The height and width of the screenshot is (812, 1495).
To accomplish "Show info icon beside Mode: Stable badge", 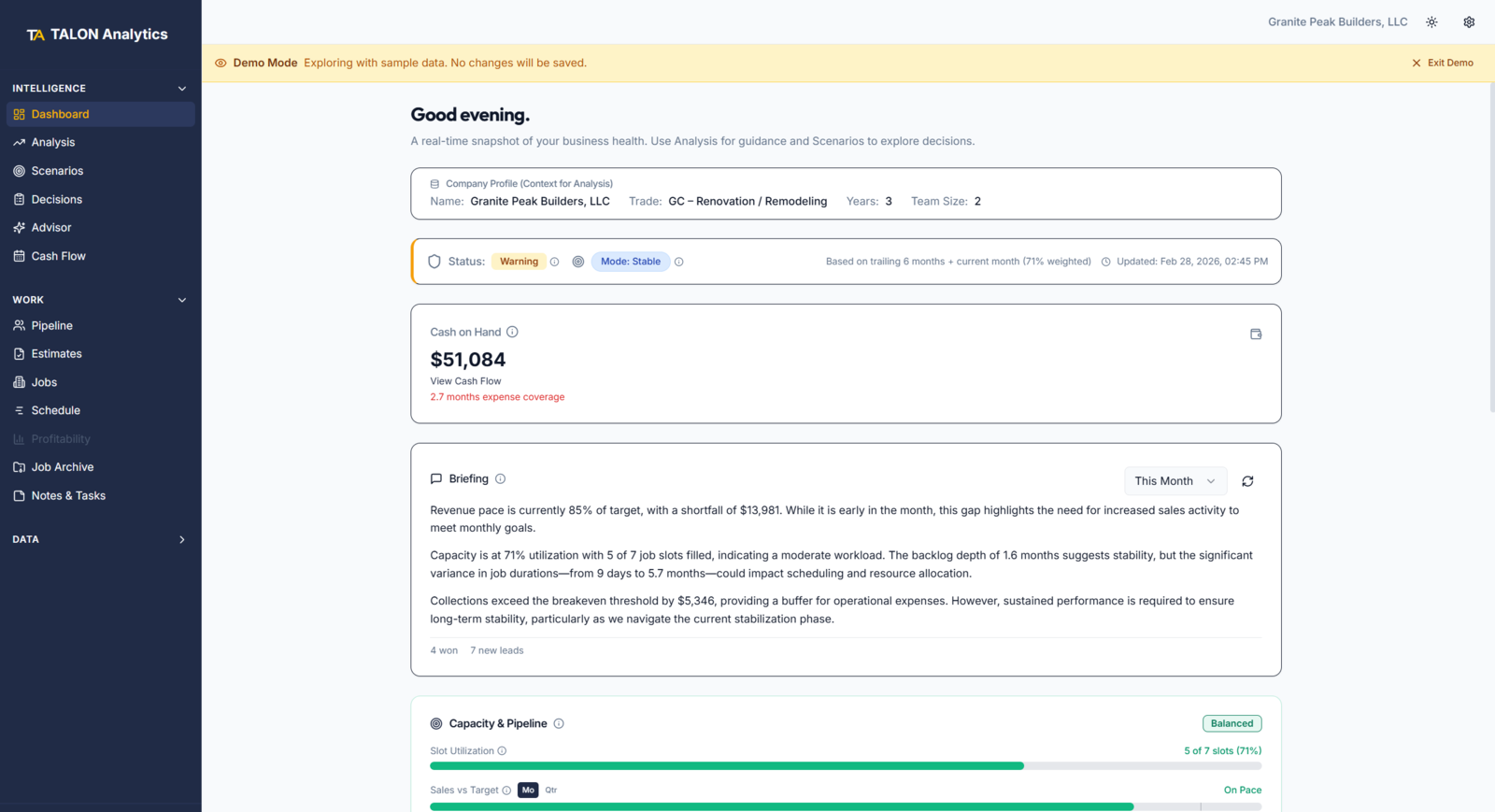I will click(x=679, y=262).
